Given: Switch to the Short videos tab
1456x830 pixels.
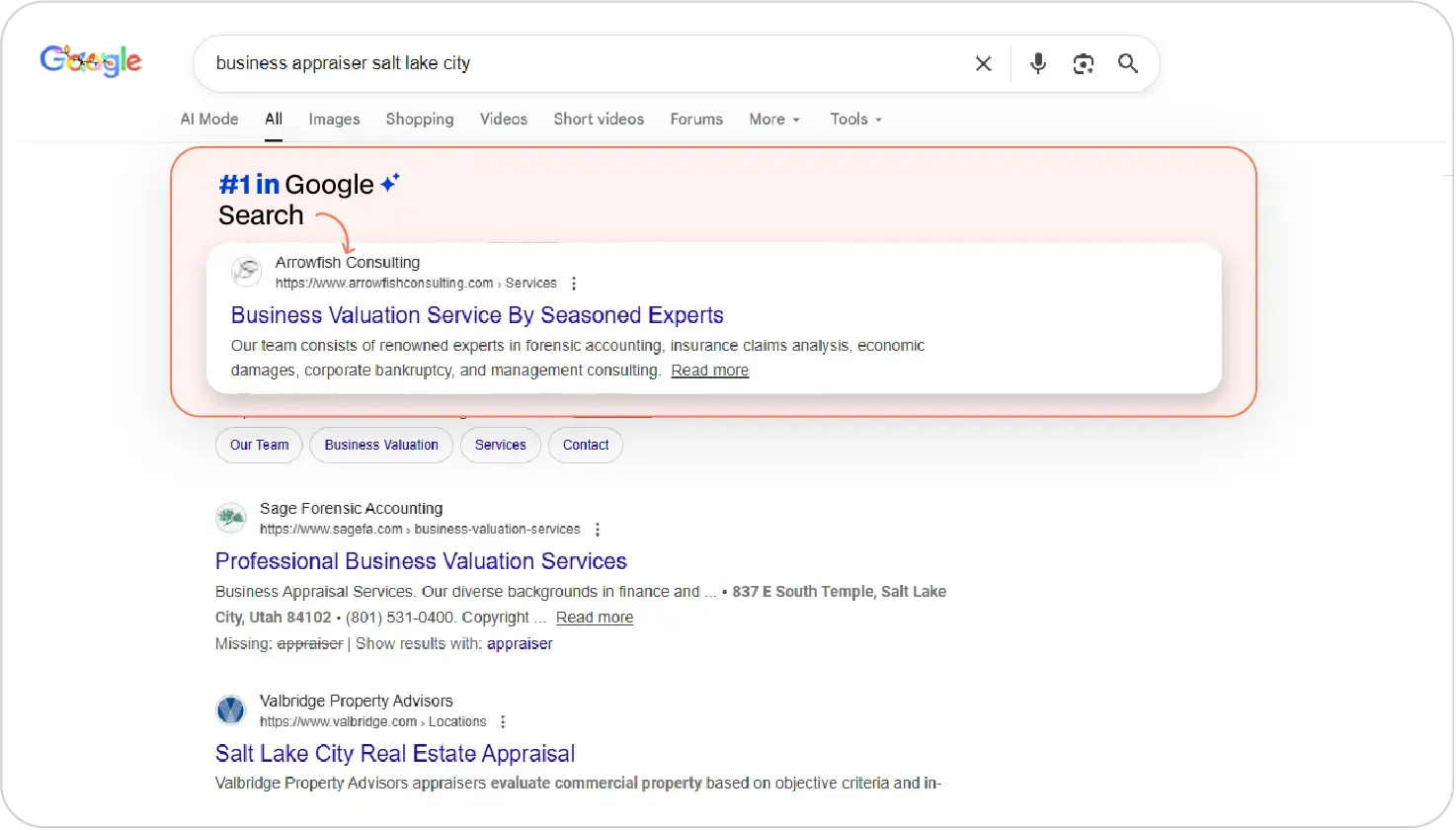Looking at the screenshot, I should tap(599, 120).
